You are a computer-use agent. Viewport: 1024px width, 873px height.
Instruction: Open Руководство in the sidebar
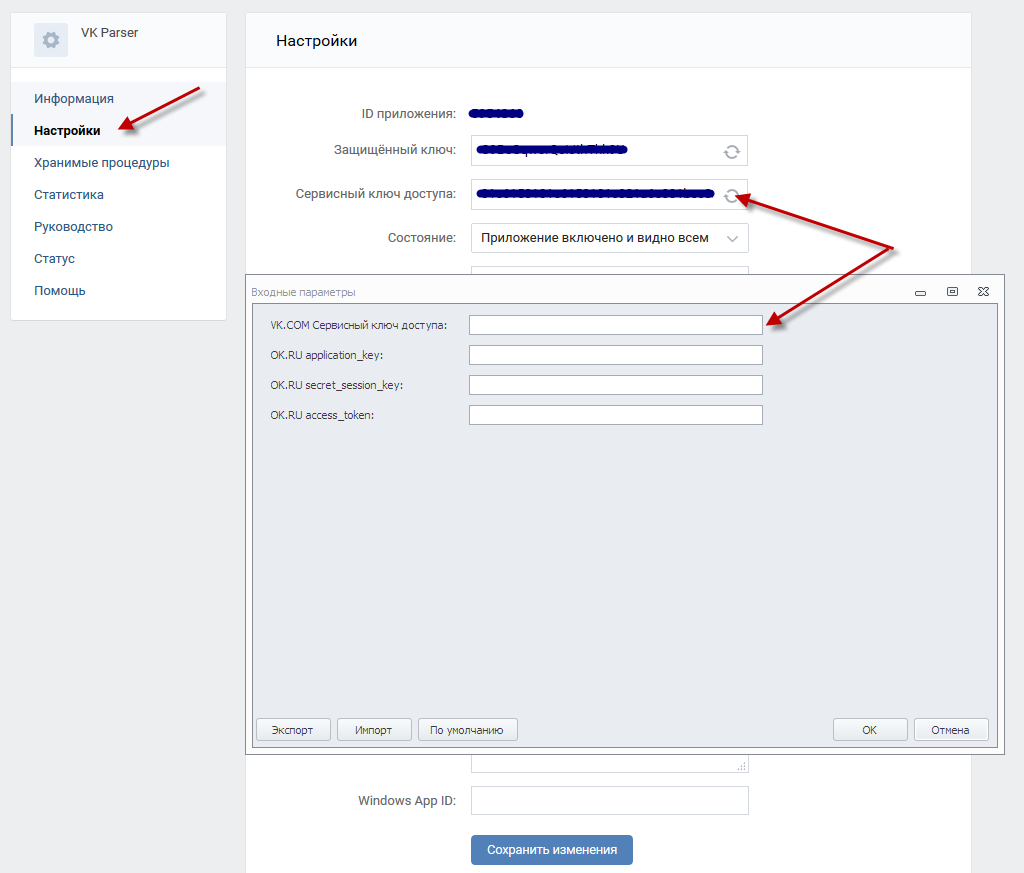tap(73, 226)
